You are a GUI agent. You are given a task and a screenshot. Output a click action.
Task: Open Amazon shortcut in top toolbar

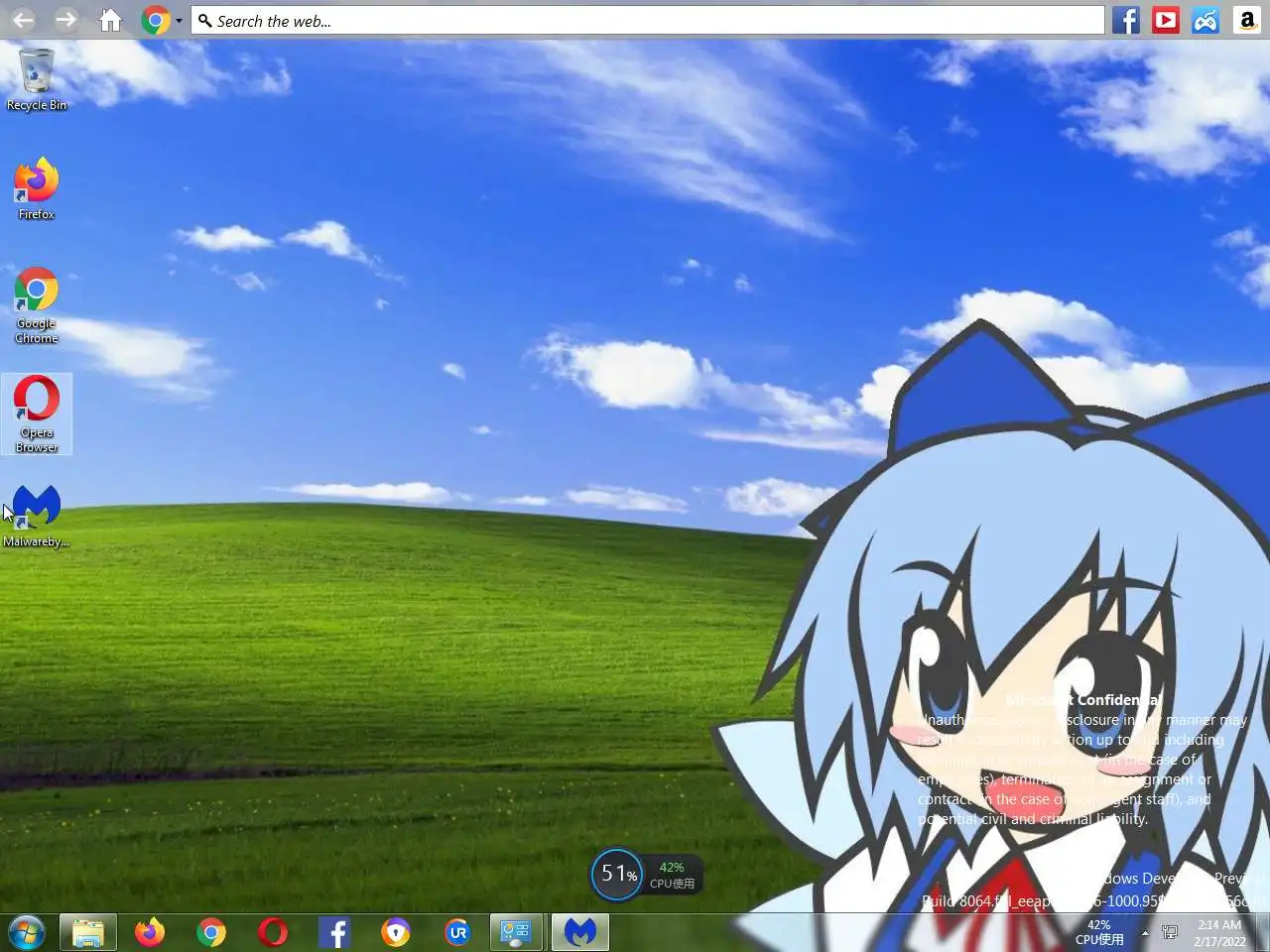click(1247, 20)
